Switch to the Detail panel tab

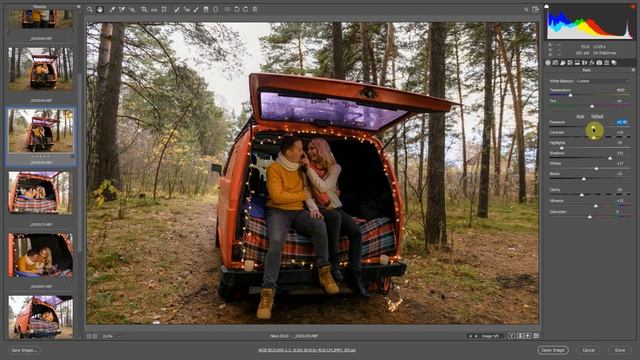[x=562, y=63]
